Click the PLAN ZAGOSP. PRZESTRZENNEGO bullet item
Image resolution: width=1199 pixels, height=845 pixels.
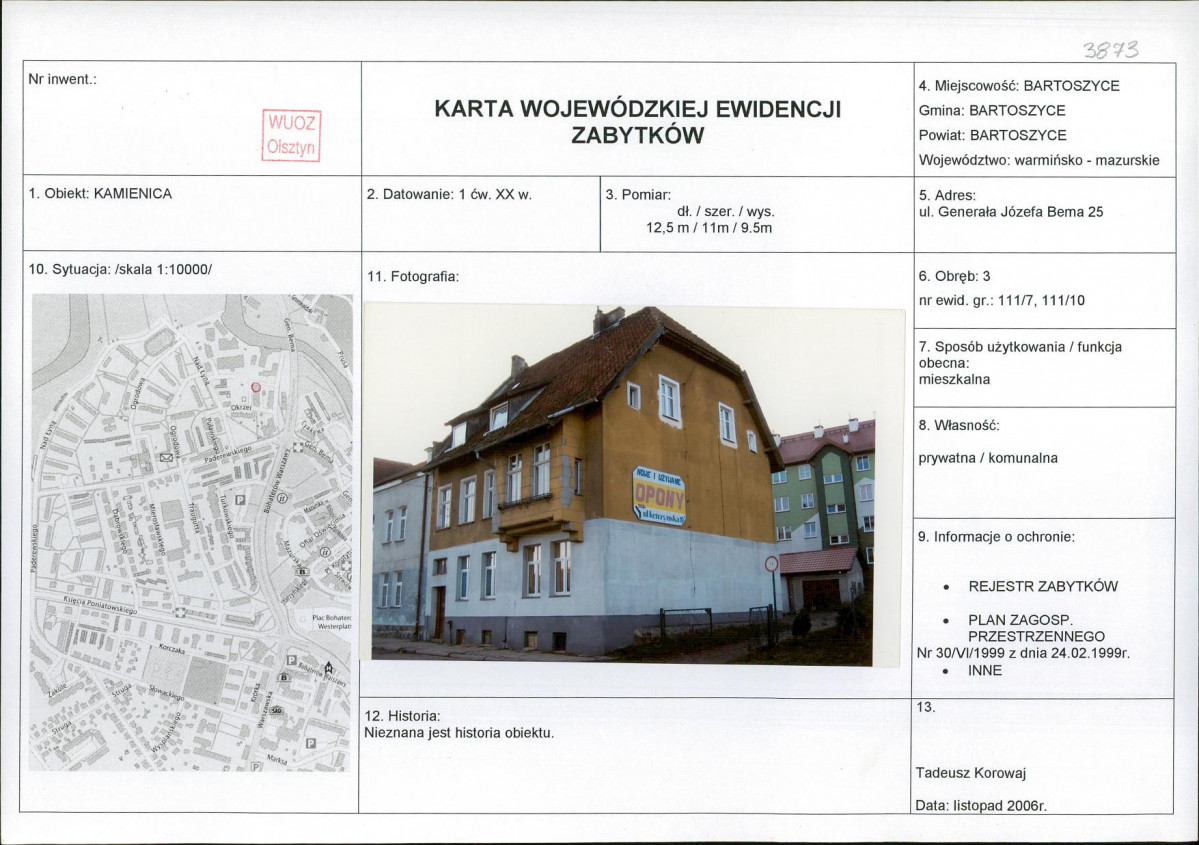point(1036,629)
